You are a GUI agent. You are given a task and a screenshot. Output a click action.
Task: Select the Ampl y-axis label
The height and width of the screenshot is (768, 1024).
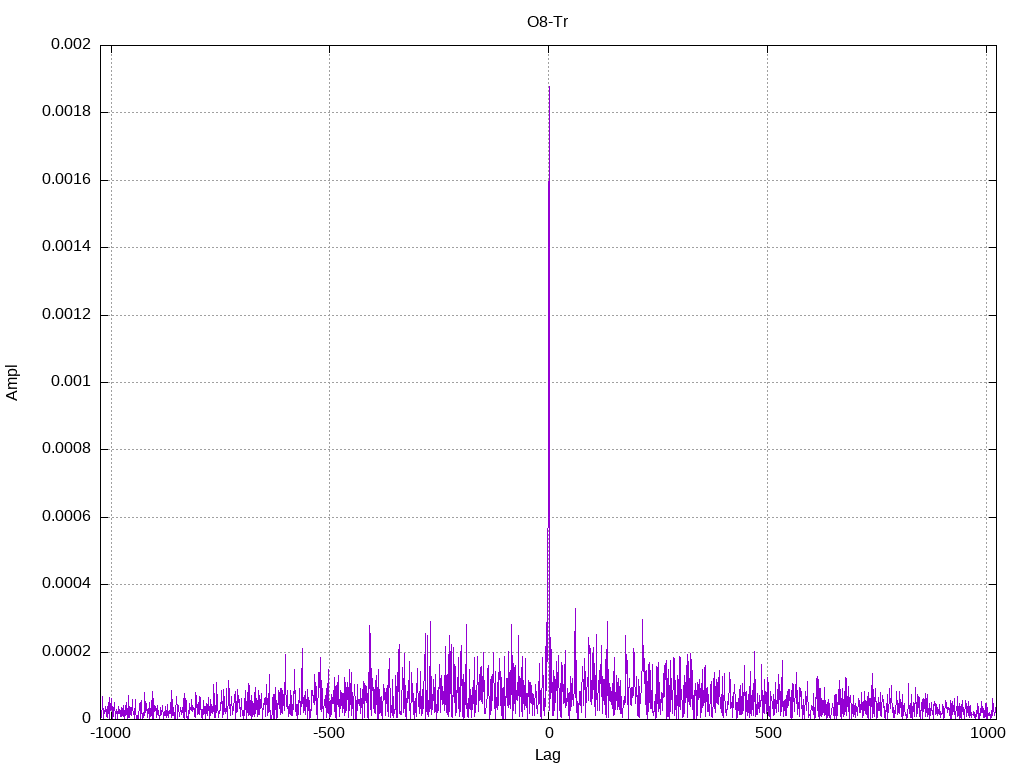12,382
